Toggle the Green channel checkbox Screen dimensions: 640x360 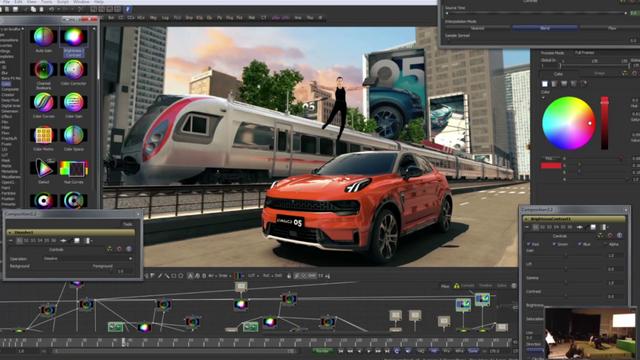pos(554,244)
